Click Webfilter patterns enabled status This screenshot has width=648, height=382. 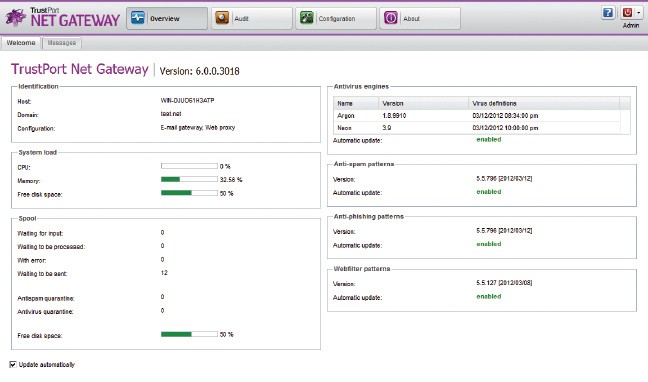[x=488, y=296]
